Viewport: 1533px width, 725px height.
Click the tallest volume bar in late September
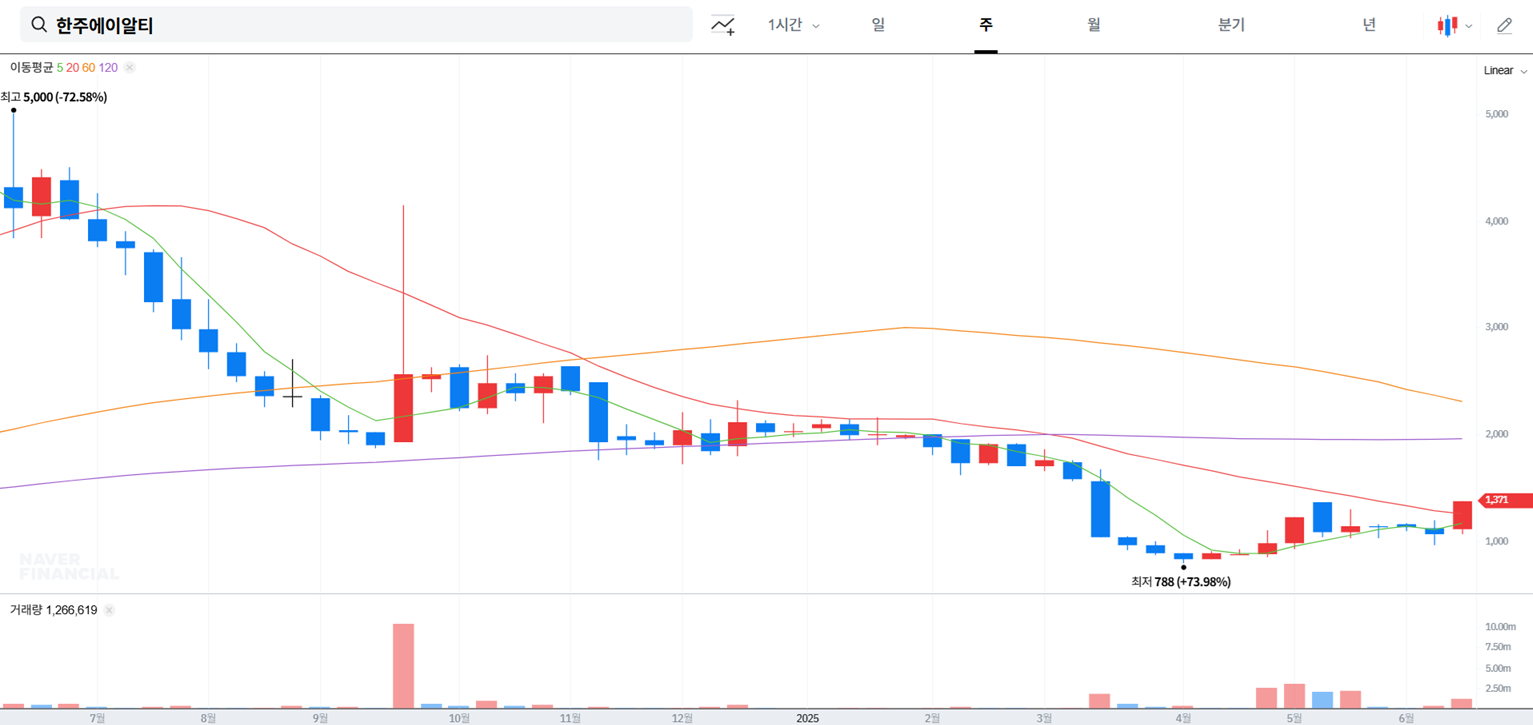pyautogui.click(x=403, y=666)
